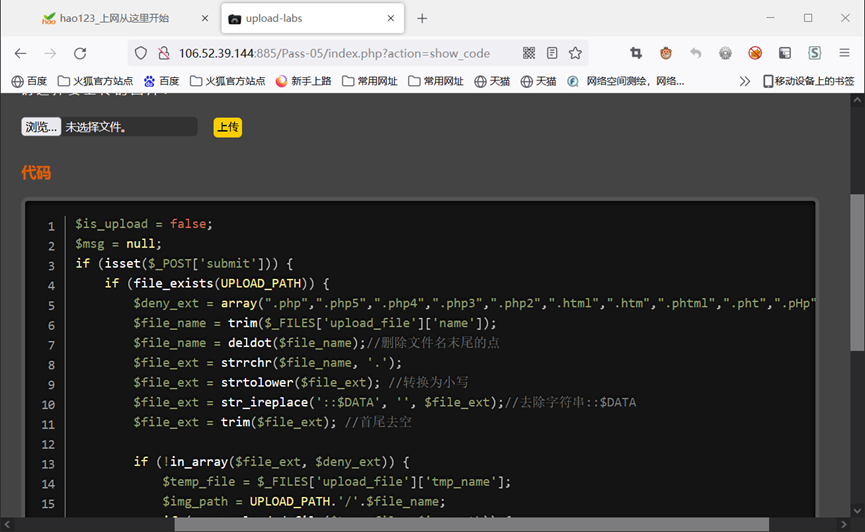Viewport: 865px width, 532px height.
Task: Open the 百度 paw-icon bookmark
Action: click(x=162, y=81)
